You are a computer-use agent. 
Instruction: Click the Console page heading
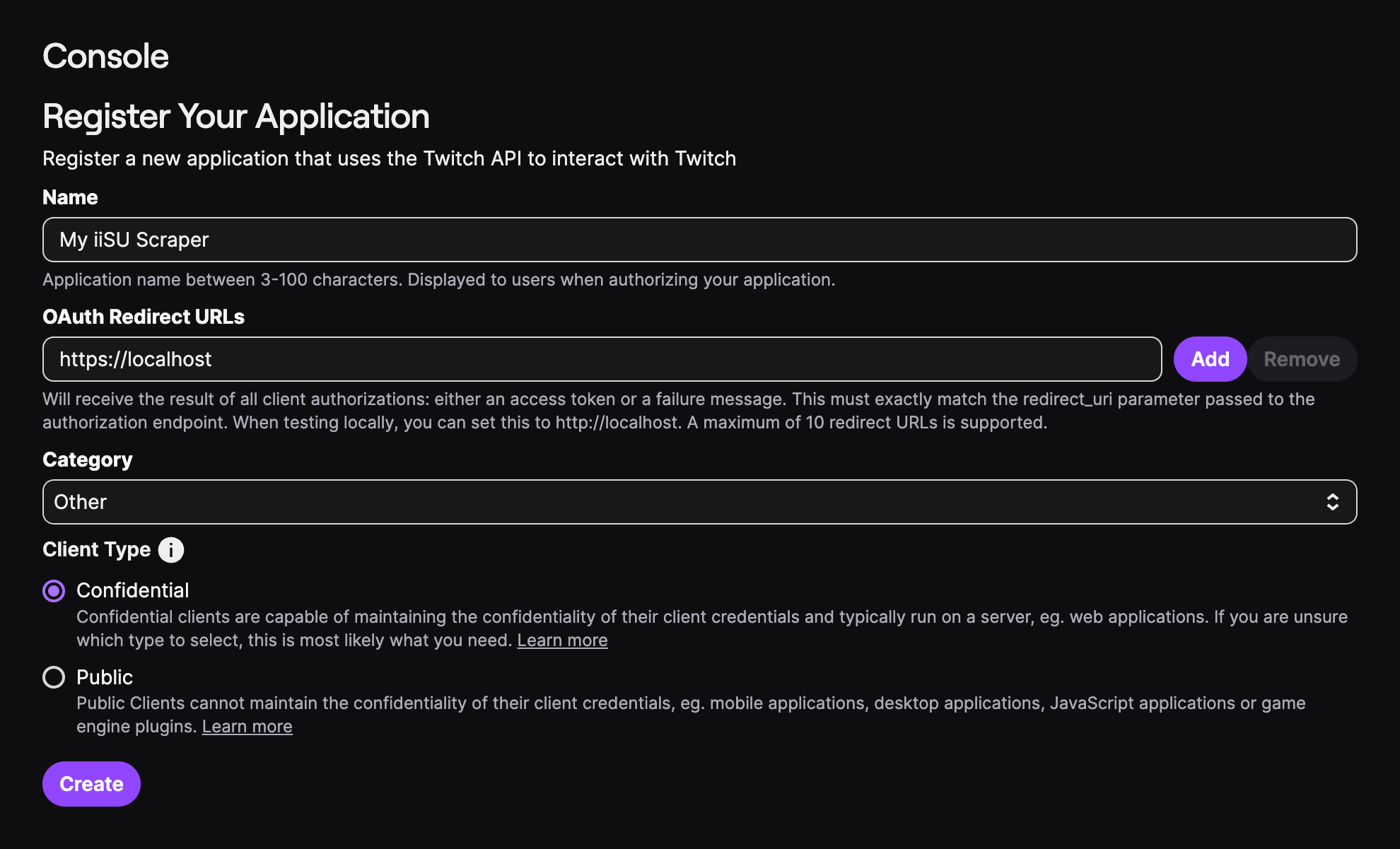point(105,55)
